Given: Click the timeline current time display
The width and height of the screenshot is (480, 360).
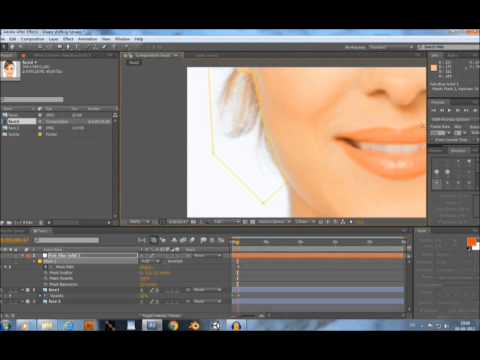Looking at the screenshot, I should pos(15,240).
